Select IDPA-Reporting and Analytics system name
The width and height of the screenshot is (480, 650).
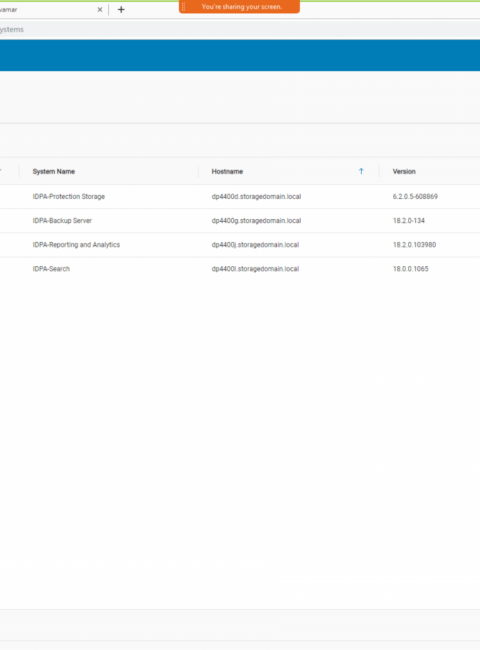tap(76, 245)
